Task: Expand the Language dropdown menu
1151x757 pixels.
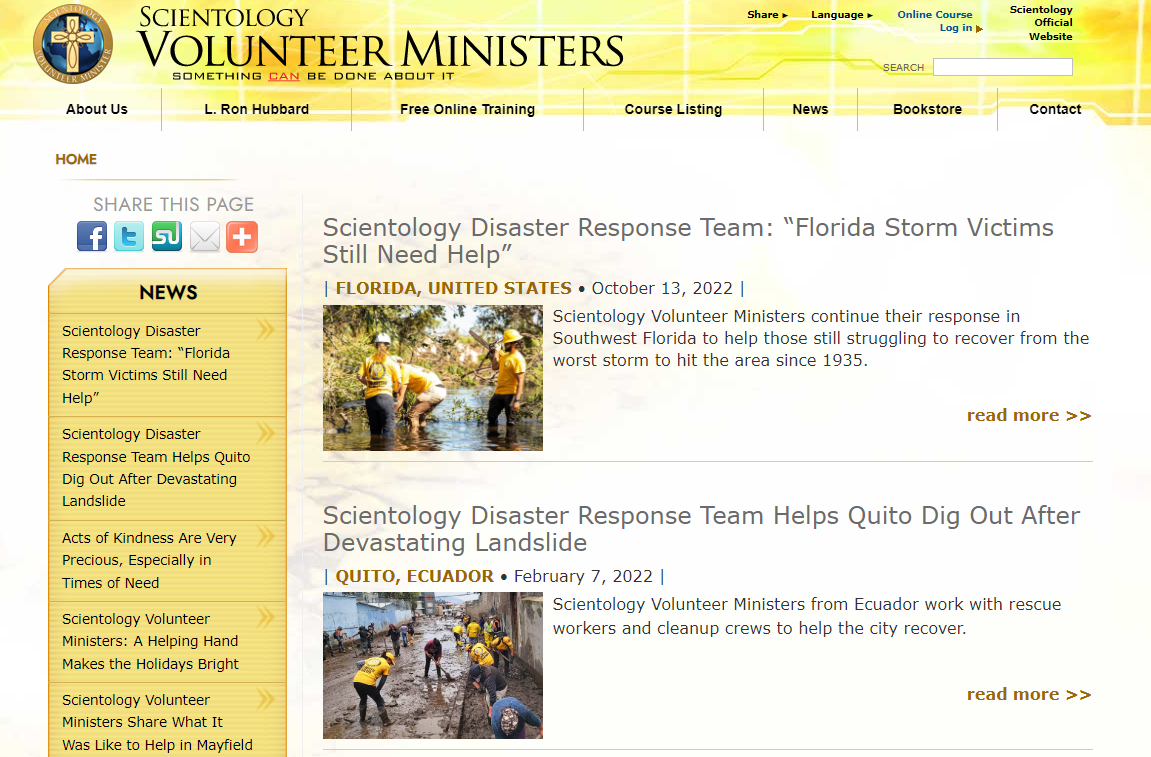Action: [x=842, y=15]
